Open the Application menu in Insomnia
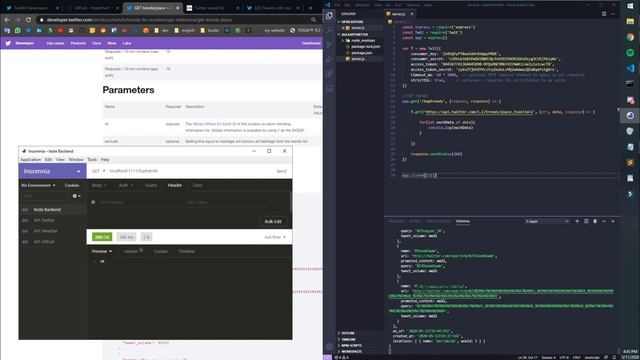The image size is (640, 360). tap(31, 160)
